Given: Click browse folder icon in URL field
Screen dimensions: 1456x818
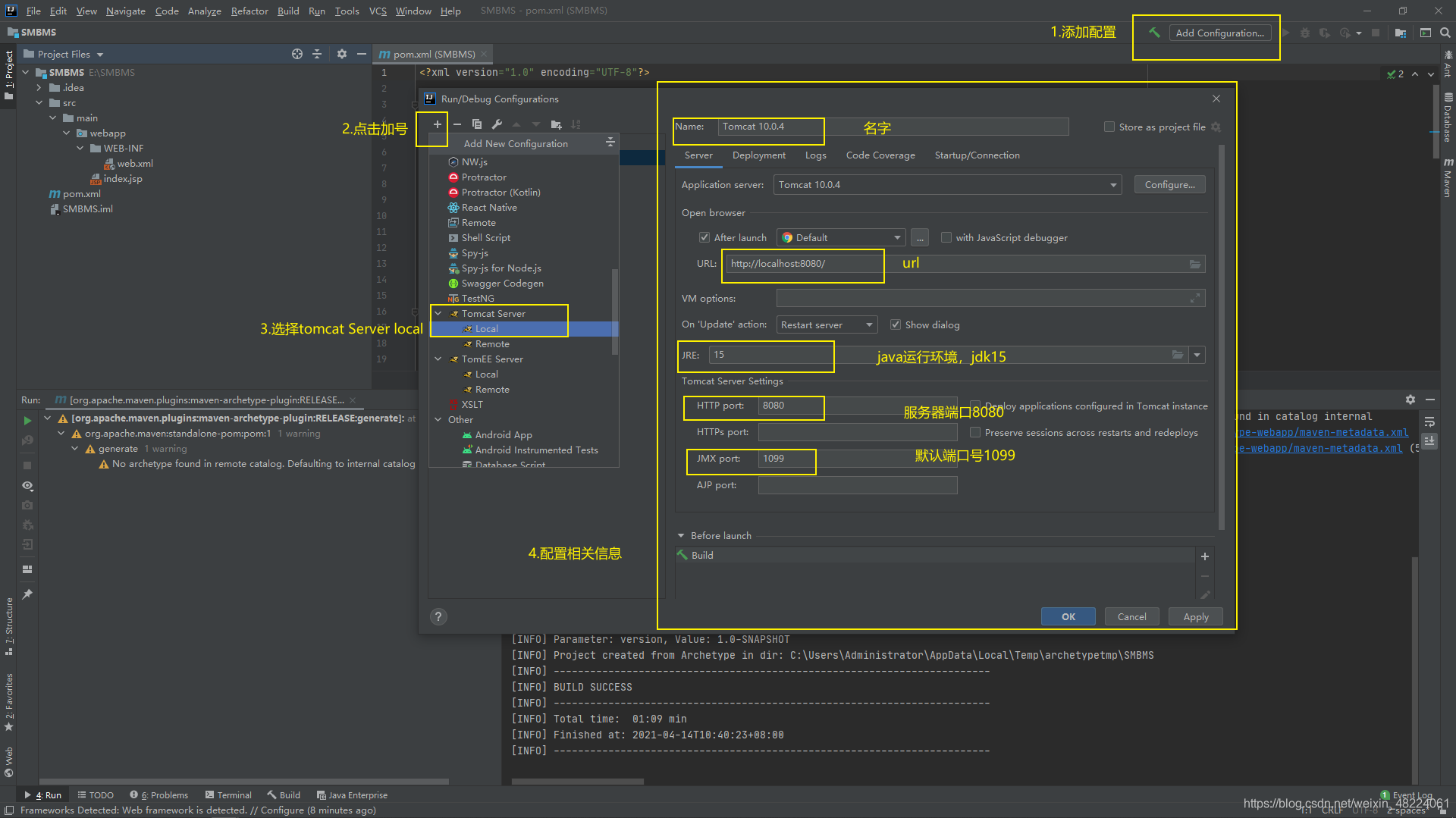Looking at the screenshot, I should tap(1195, 264).
